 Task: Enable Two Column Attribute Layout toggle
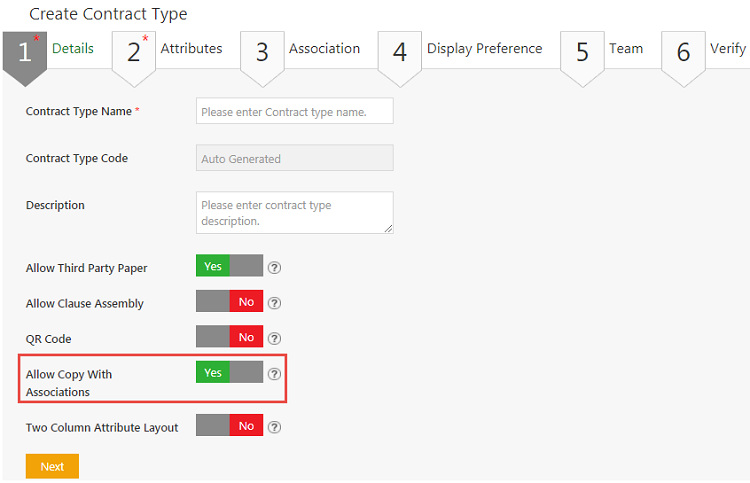pyautogui.click(x=229, y=427)
